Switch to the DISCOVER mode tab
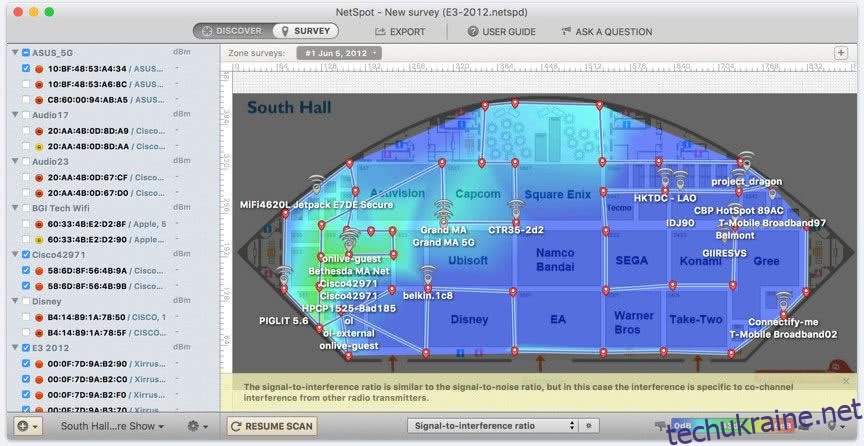Screen dimensions: 864x446 pyautogui.click(x=232, y=31)
